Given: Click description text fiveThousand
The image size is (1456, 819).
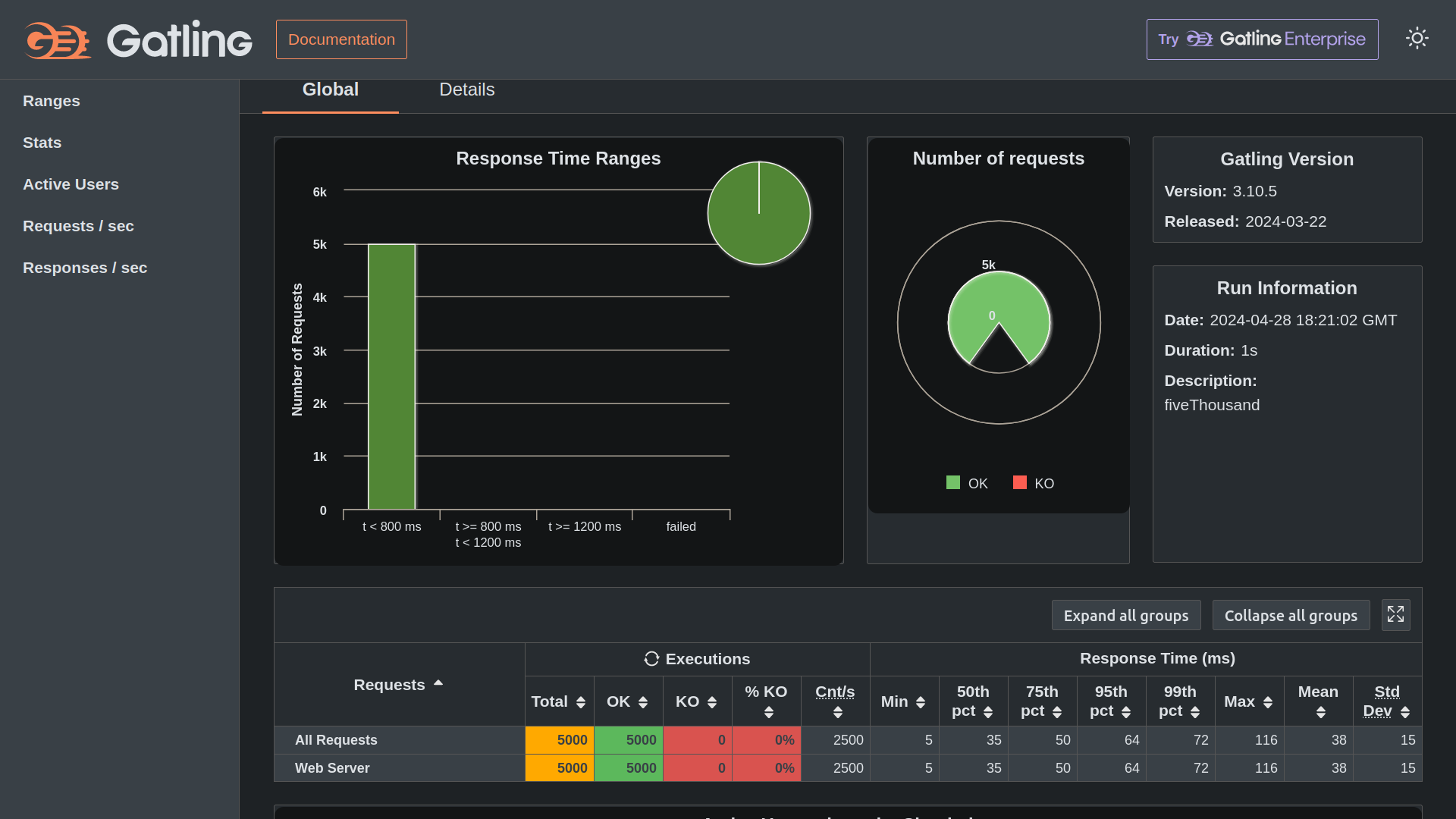Looking at the screenshot, I should pyautogui.click(x=1212, y=405).
